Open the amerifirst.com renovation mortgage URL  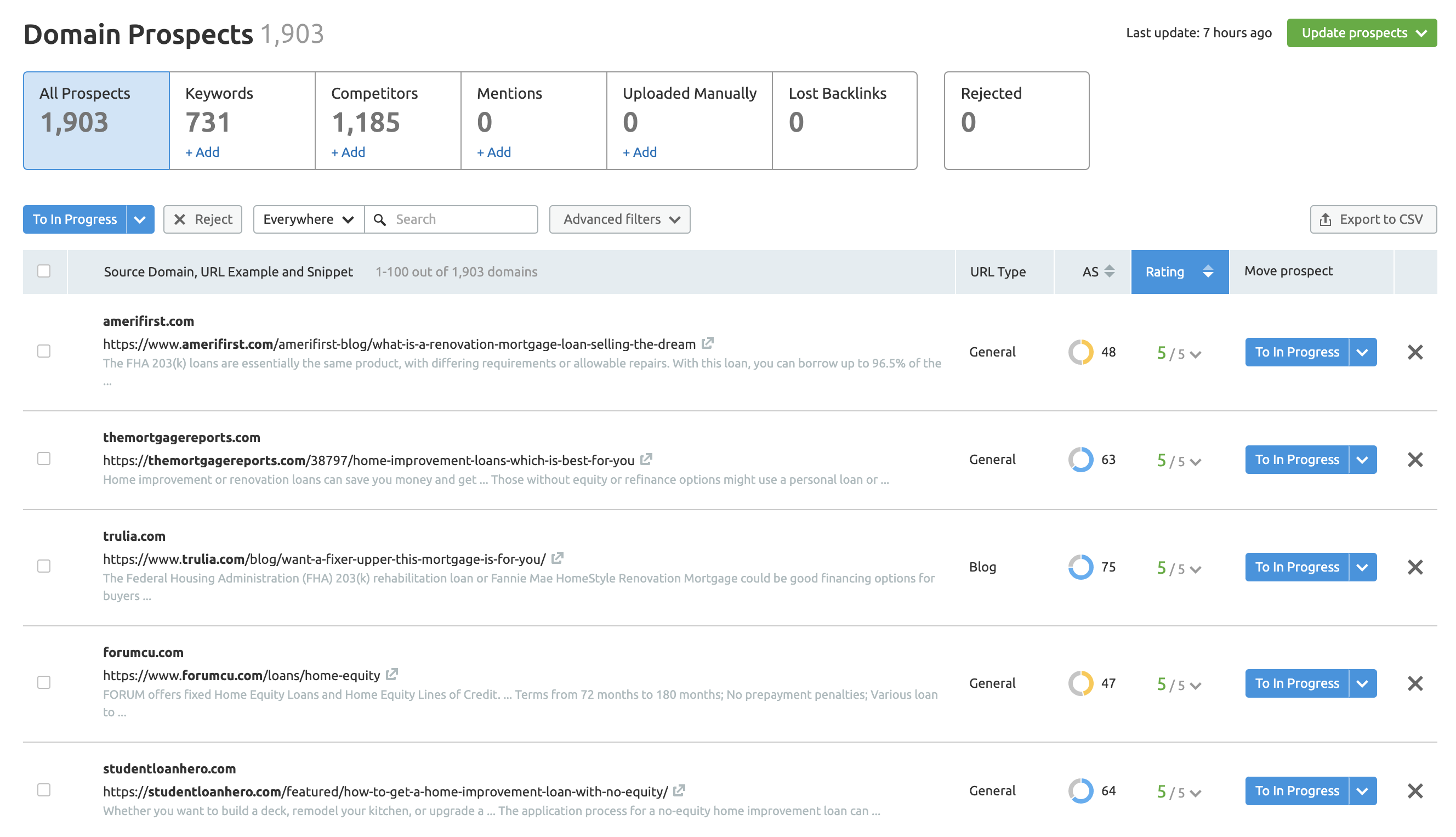point(399,344)
